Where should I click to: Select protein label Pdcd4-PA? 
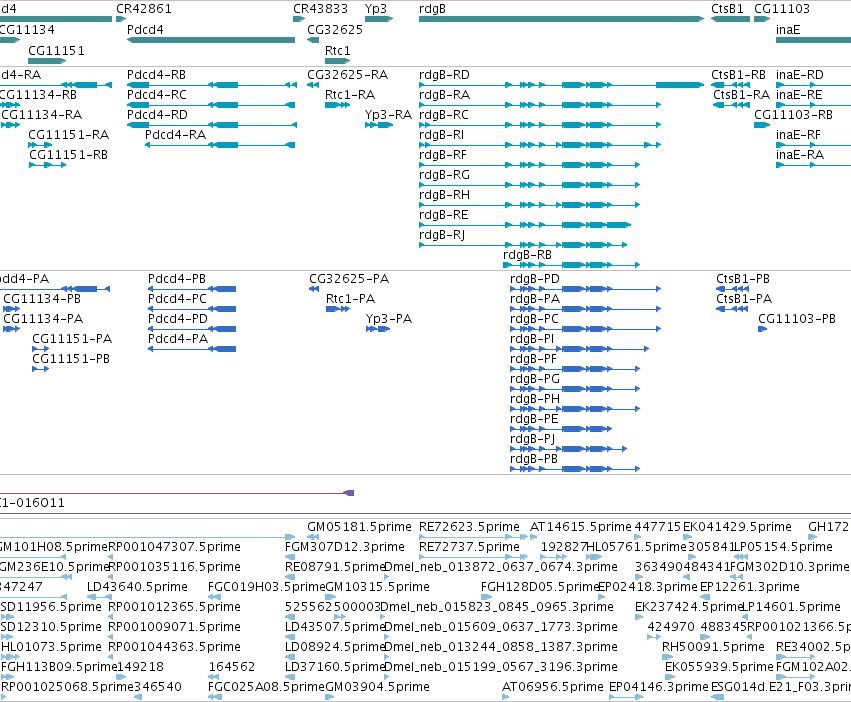tap(178, 339)
